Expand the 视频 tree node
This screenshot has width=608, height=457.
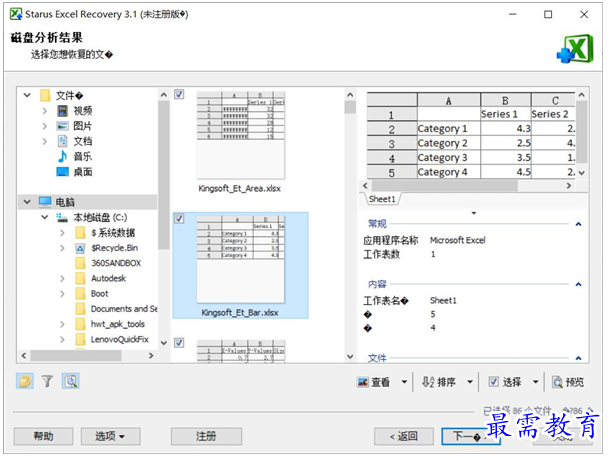45,111
